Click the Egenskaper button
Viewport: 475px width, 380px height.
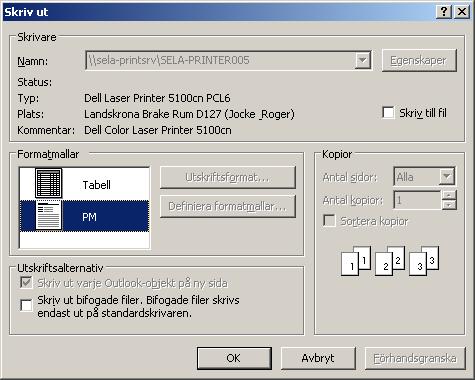coord(419,60)
